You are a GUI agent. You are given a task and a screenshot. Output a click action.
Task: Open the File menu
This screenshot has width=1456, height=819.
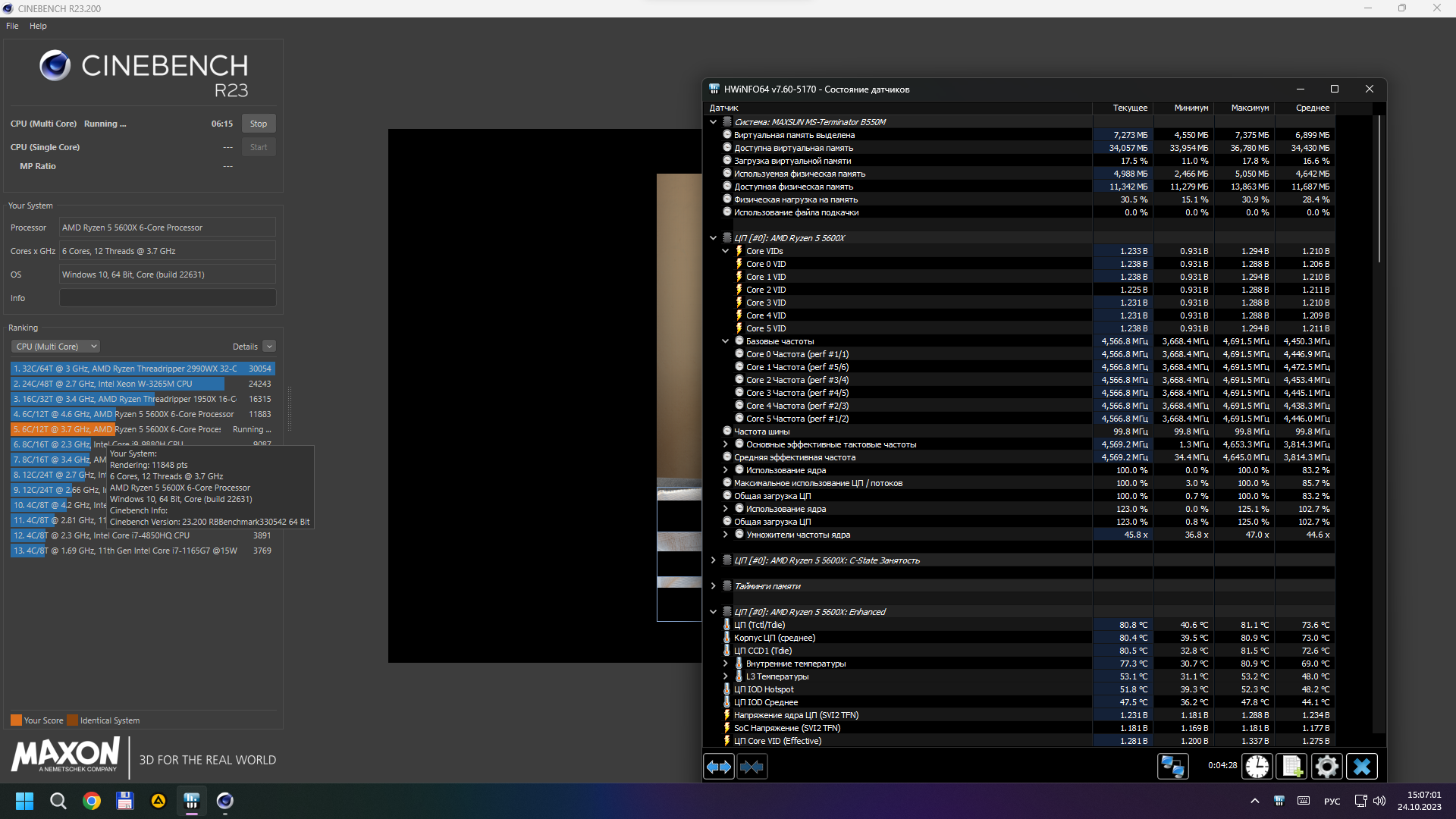pos(12,26)
